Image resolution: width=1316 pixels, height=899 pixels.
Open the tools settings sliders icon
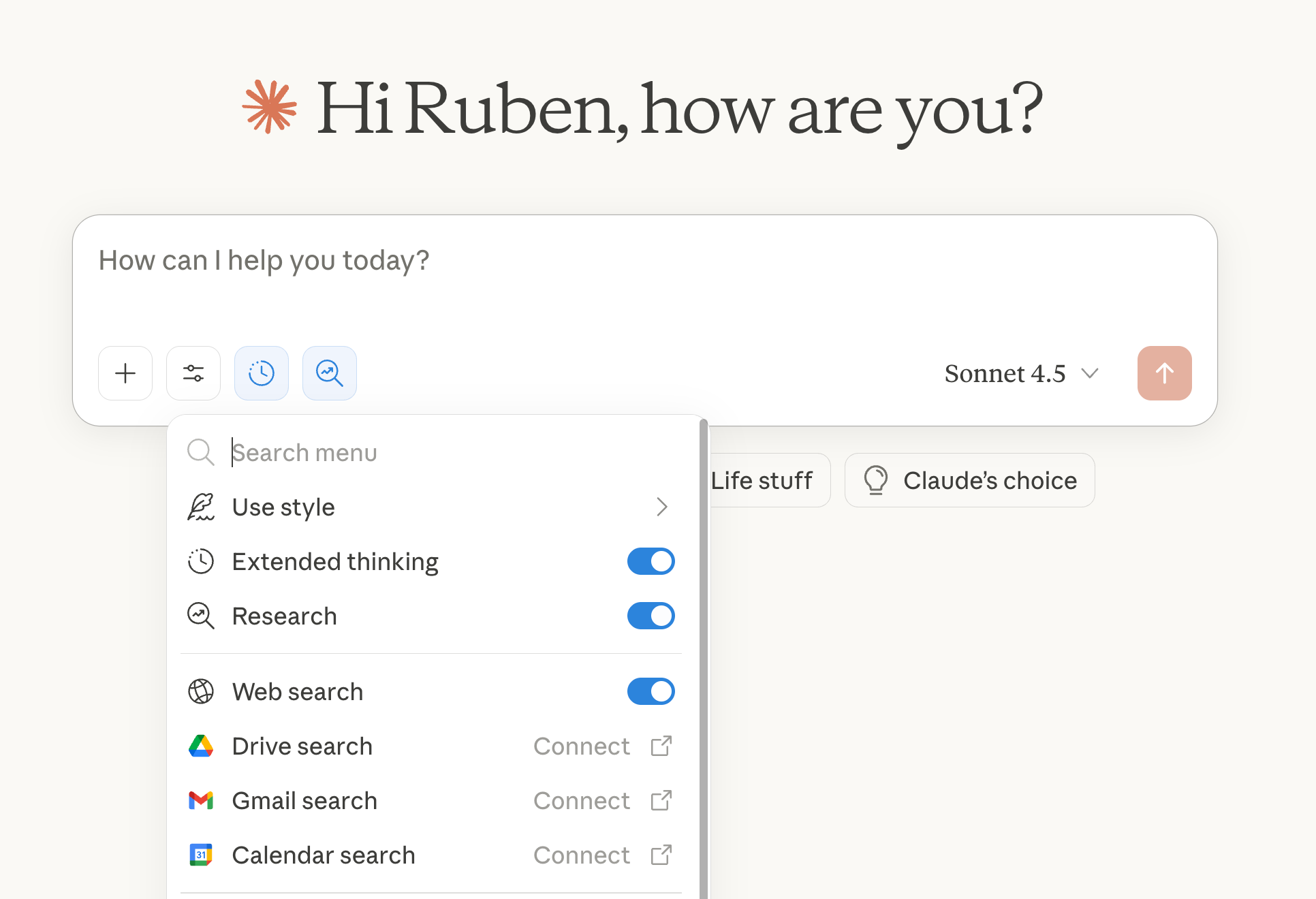(x=193, y=373)
